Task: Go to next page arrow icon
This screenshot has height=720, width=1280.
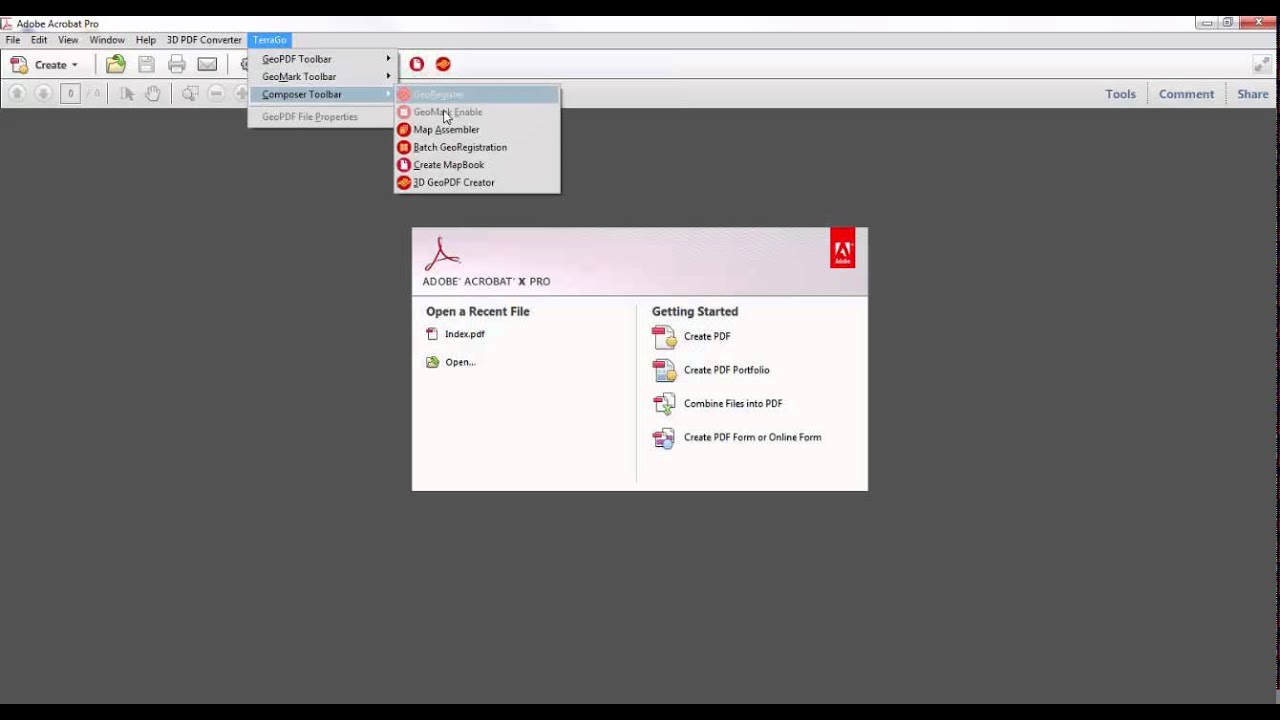Action: 43,93
